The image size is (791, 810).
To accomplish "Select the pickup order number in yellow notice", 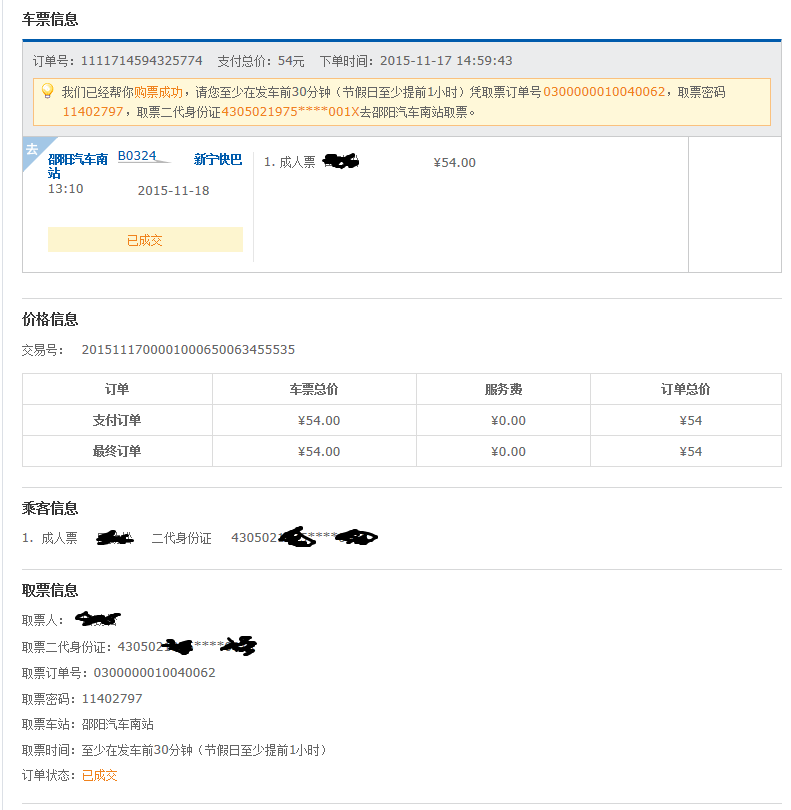I will point(604,92).
